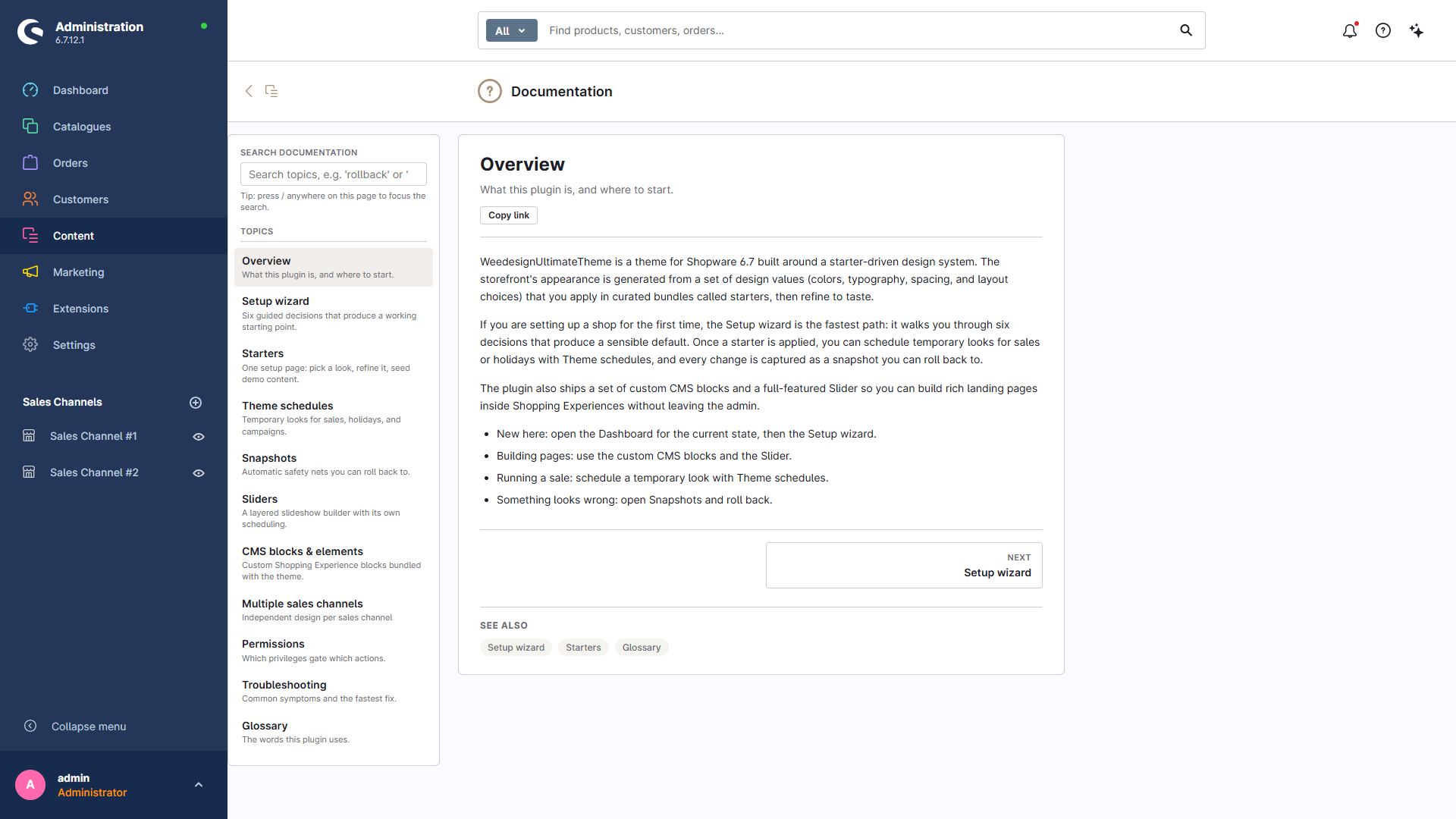The image size is (1456, 819).
Task: Expand the admin user menu chevron
Action: tap(199, 785)
